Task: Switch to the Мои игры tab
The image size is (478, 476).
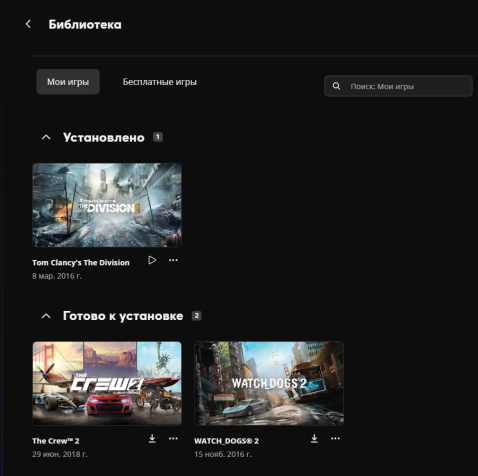Action: click(x=68, y=82)
